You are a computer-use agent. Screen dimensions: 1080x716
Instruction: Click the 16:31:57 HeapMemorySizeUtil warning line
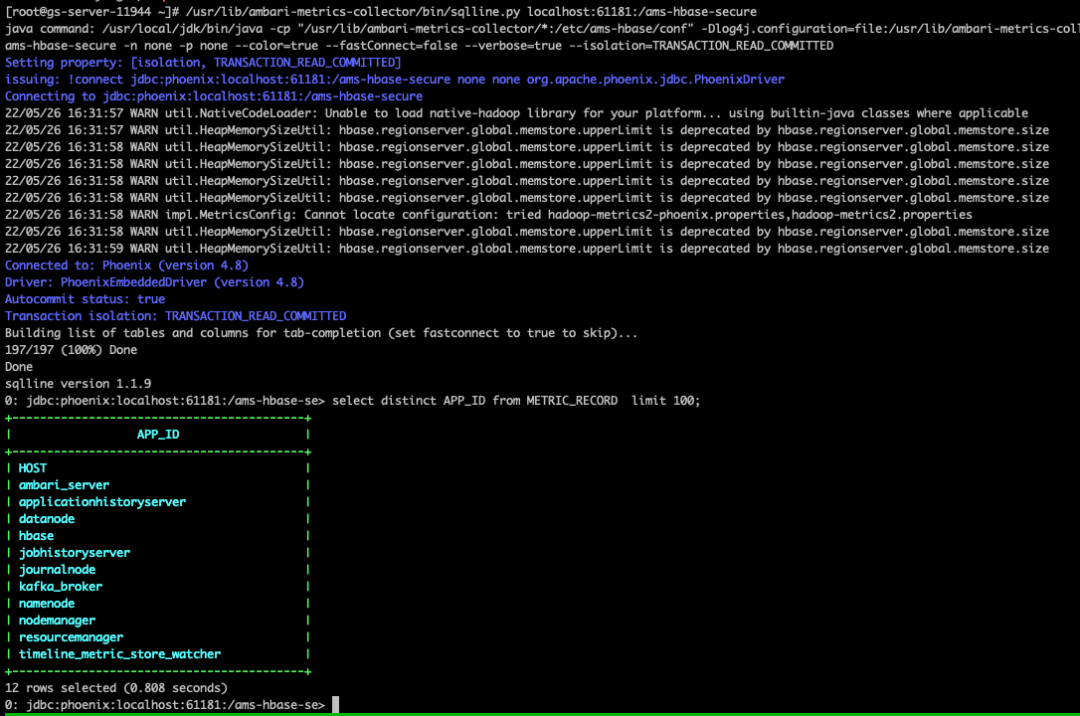click(x=527, y=130)
